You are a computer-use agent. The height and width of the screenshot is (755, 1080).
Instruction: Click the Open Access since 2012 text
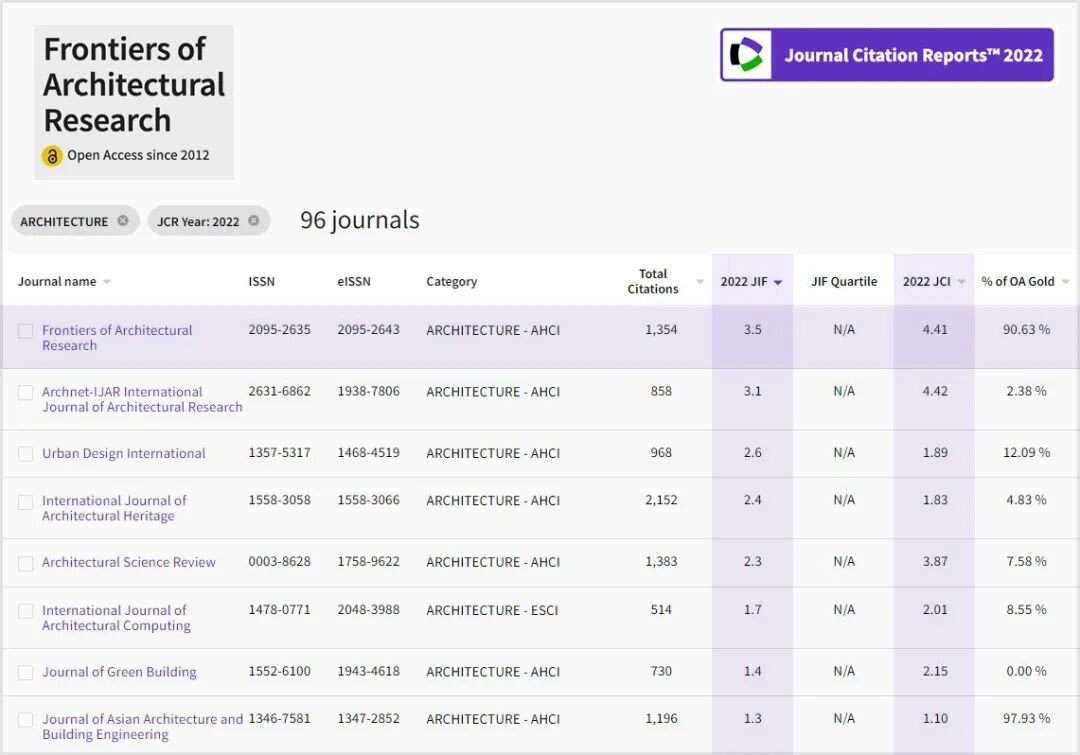tap(138, 156)
